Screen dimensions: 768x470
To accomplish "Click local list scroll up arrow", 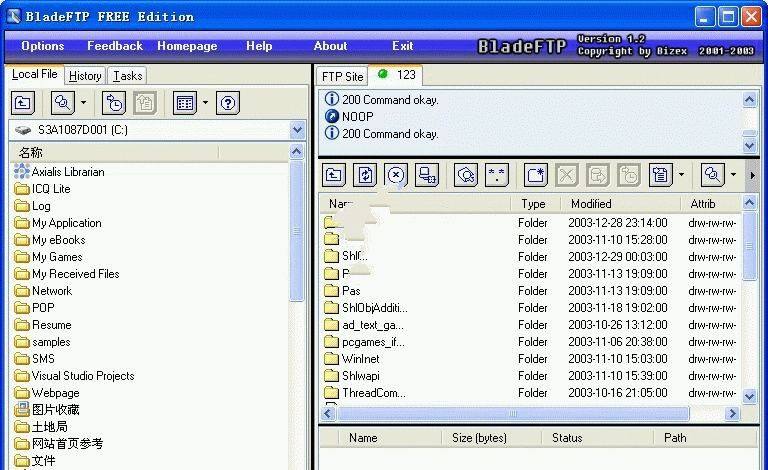I will 296,152.
